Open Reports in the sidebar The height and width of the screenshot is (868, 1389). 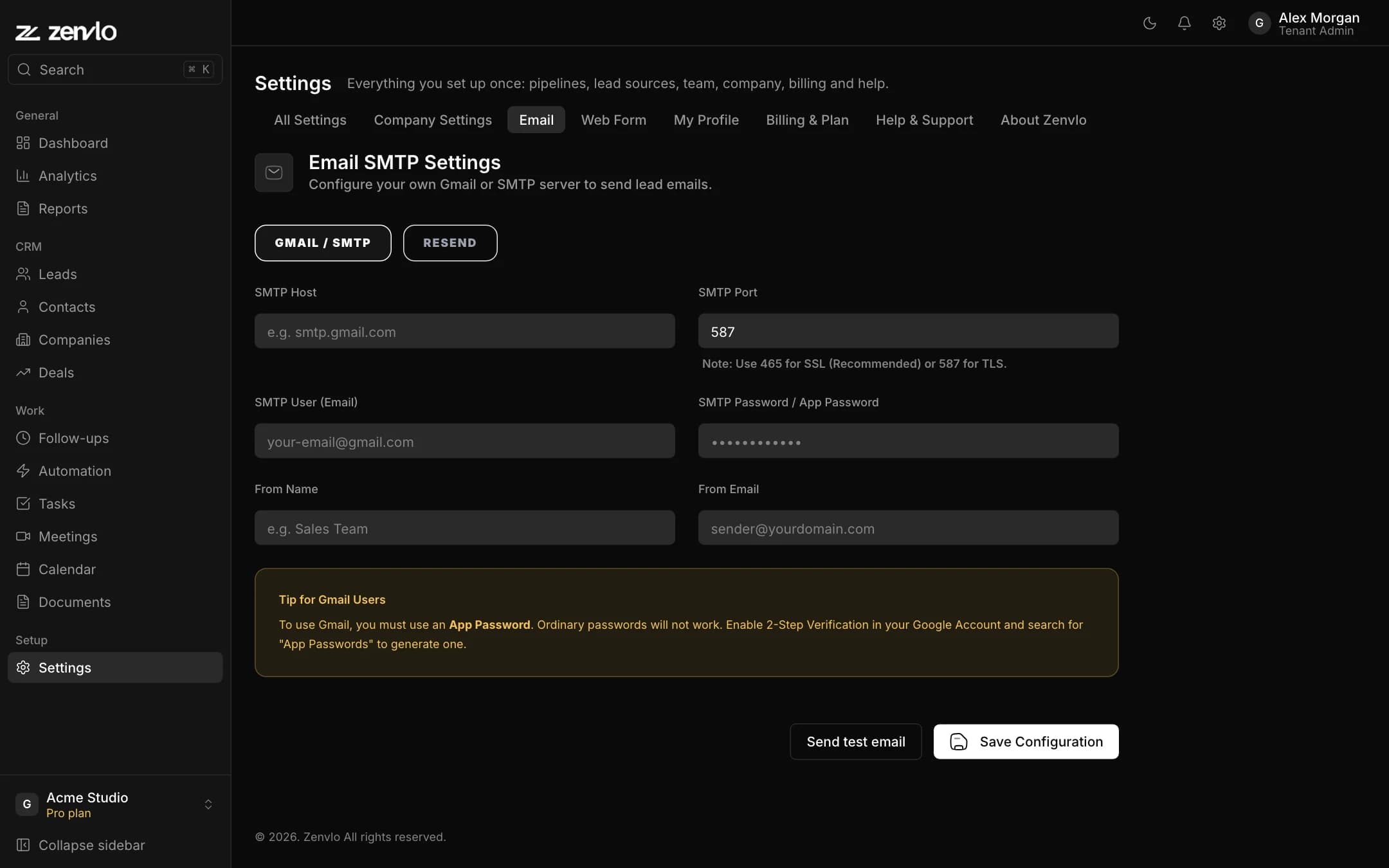[115, 208]
